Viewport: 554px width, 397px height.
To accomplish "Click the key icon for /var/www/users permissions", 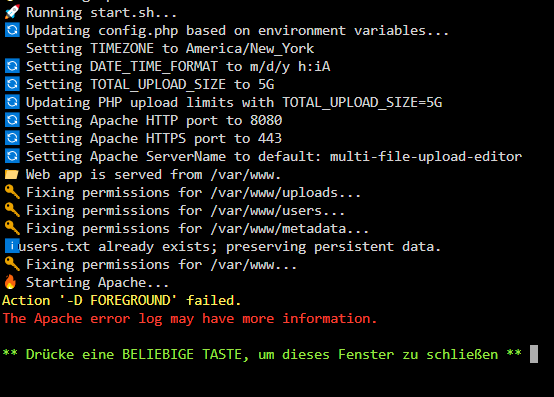I will tap(12, 210).
